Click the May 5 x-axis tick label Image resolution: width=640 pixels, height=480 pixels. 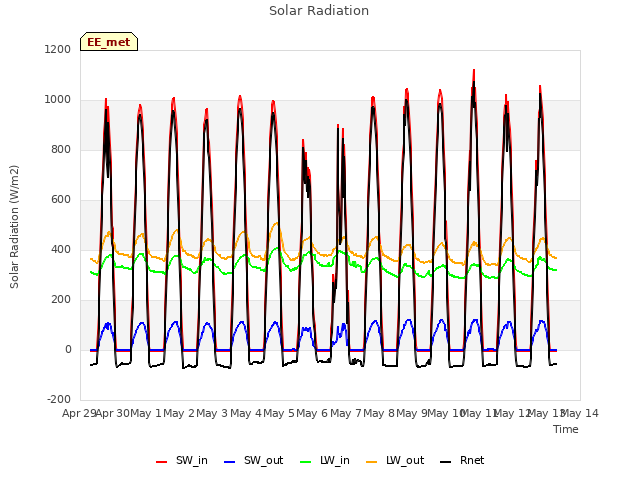(279, 413)
